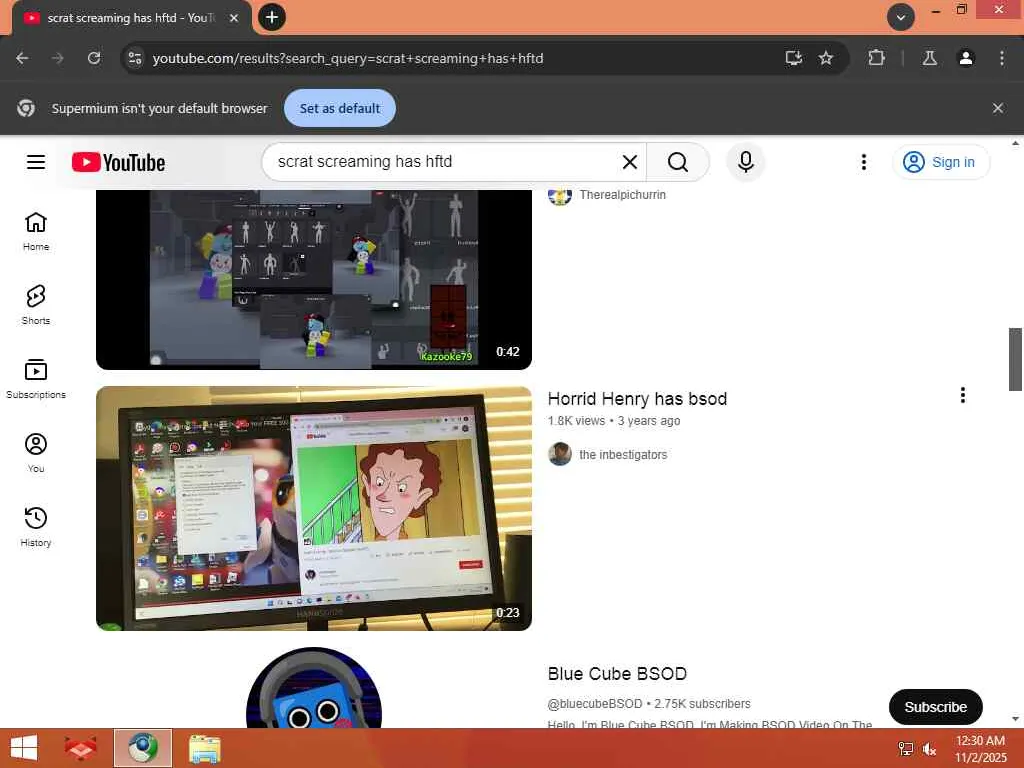Open Horrid Henry has bsod video title

(637, 398)
